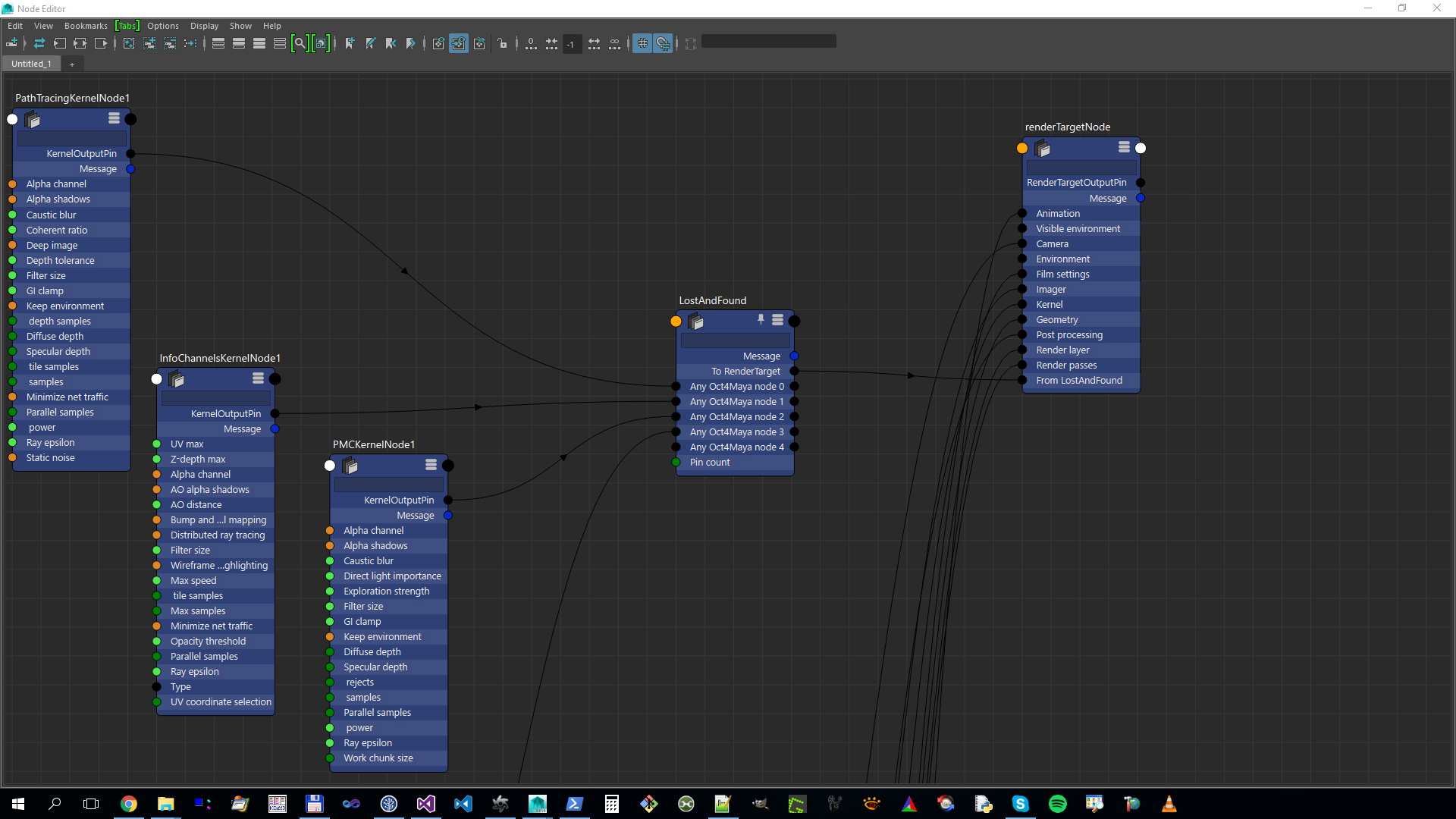The height and width of the screenshot is (819, 1456).
Task: Click the rearrange graph layout icon
Action: 190,43
